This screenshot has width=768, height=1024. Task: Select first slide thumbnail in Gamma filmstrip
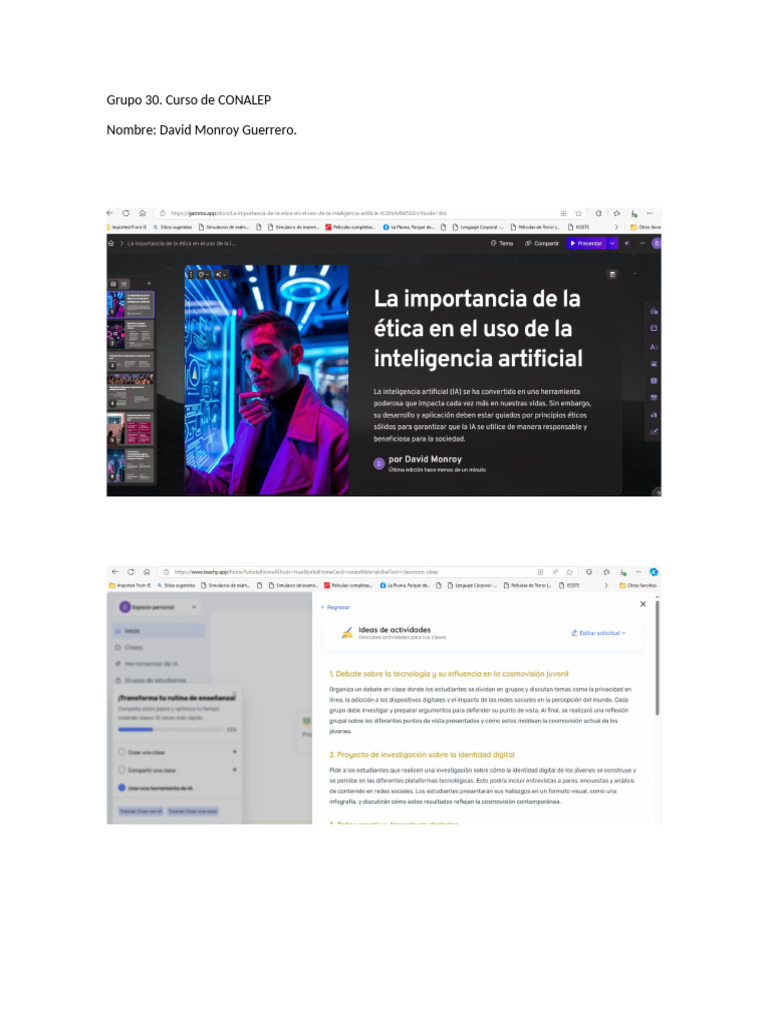131,304
